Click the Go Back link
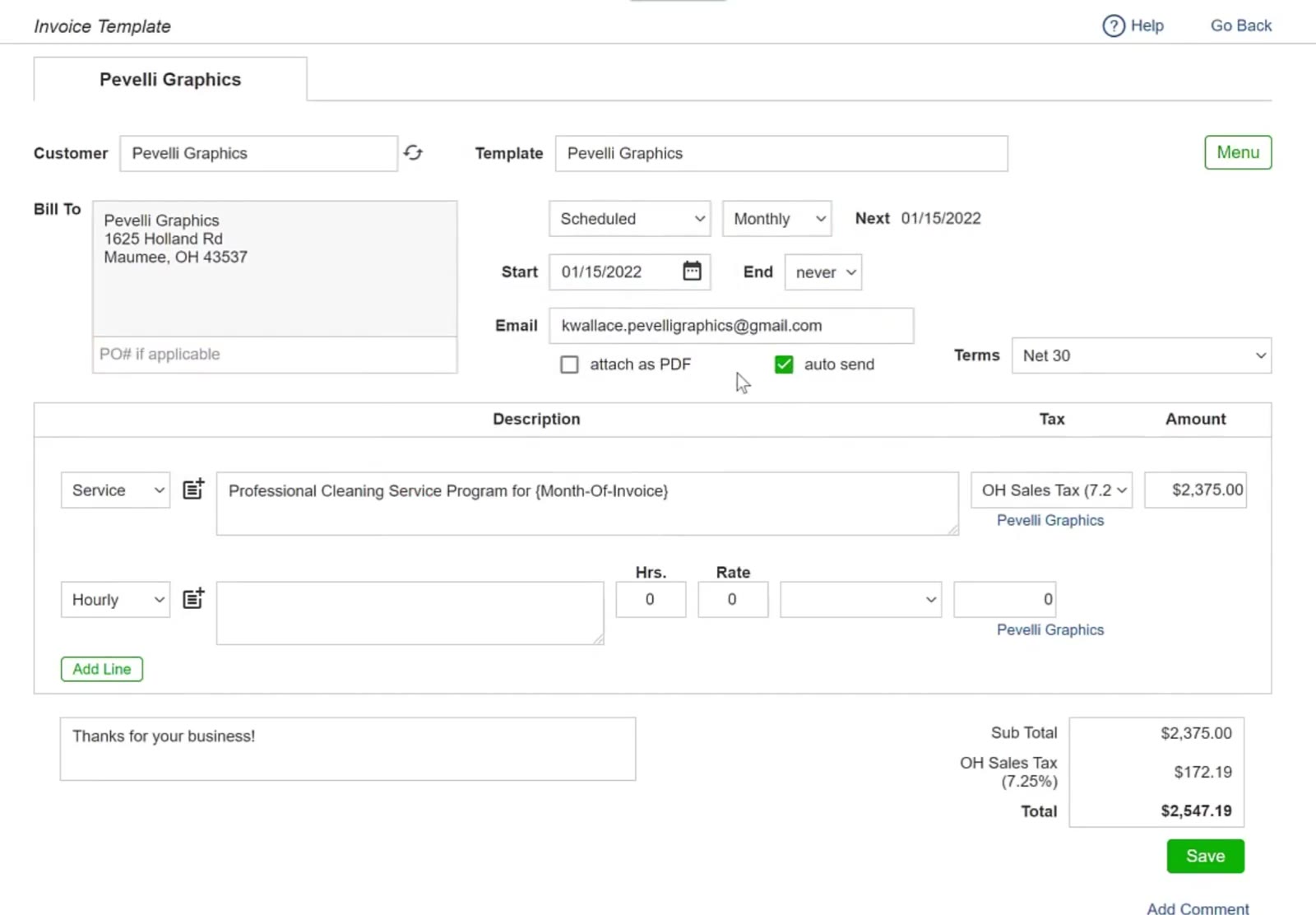 (1240, 26)
